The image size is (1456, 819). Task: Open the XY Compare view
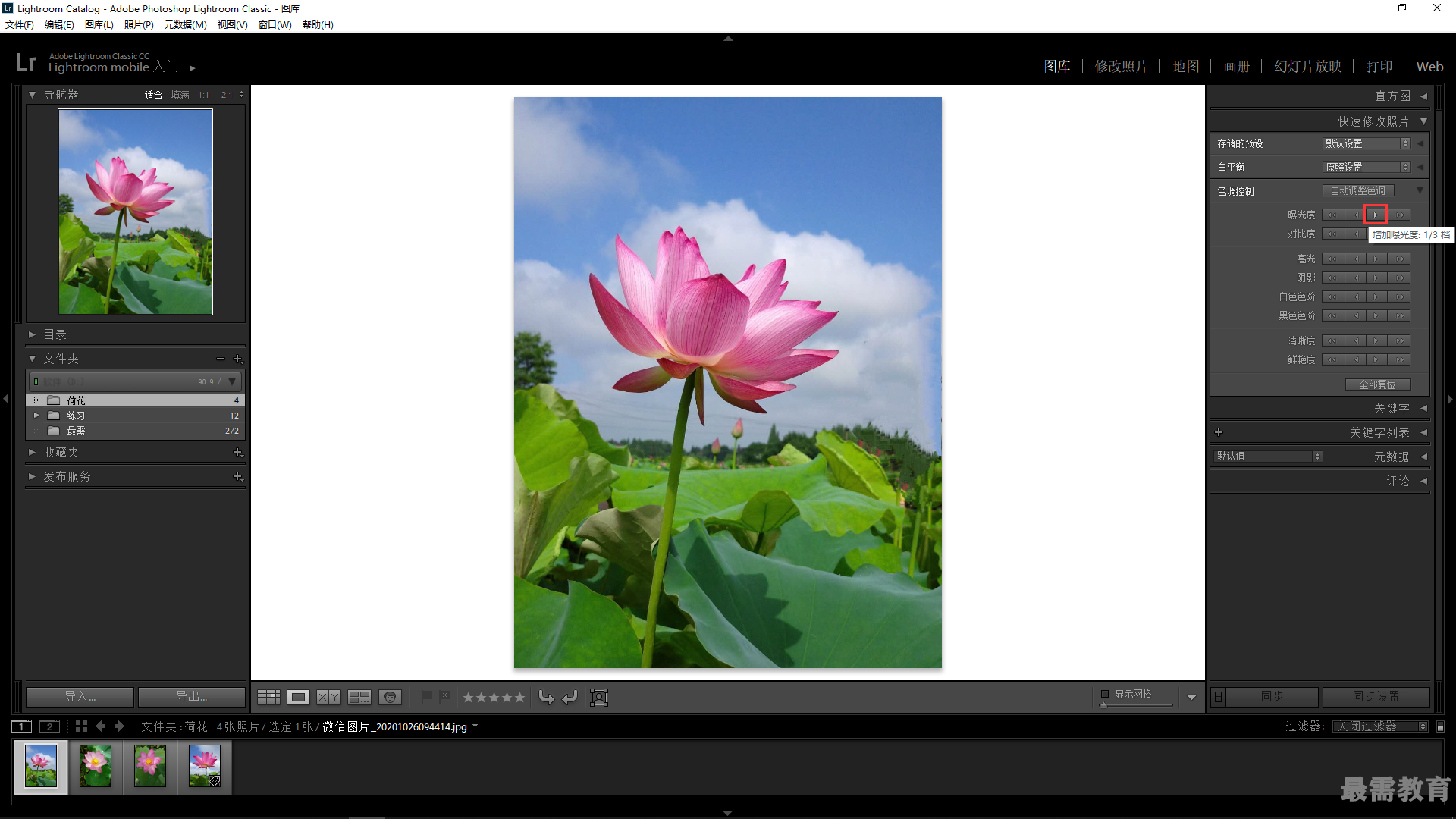(328, 697)
